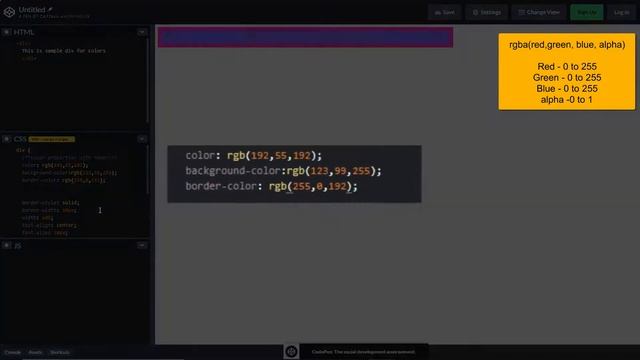Click the yellow CSS notice badge
Image resolution: width=640 pixels, height=360 pixels.
click(51, 139)
